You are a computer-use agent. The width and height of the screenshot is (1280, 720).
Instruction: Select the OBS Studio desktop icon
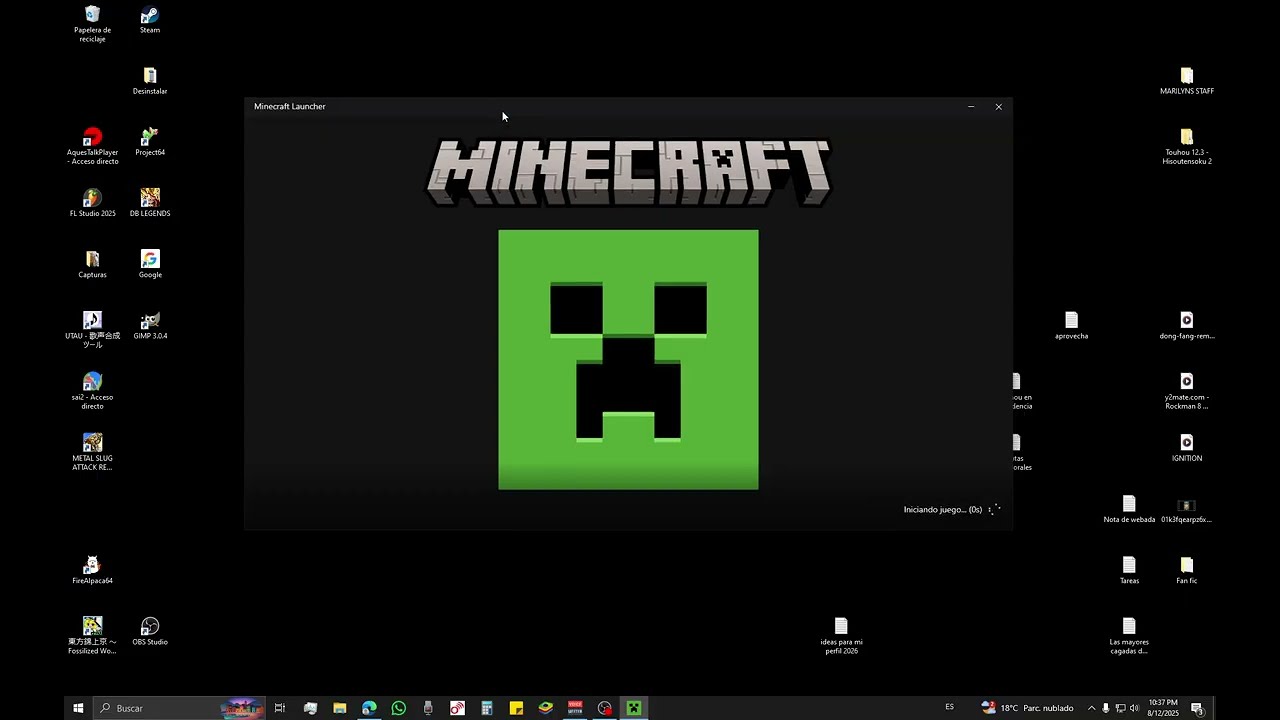point(150,631)
